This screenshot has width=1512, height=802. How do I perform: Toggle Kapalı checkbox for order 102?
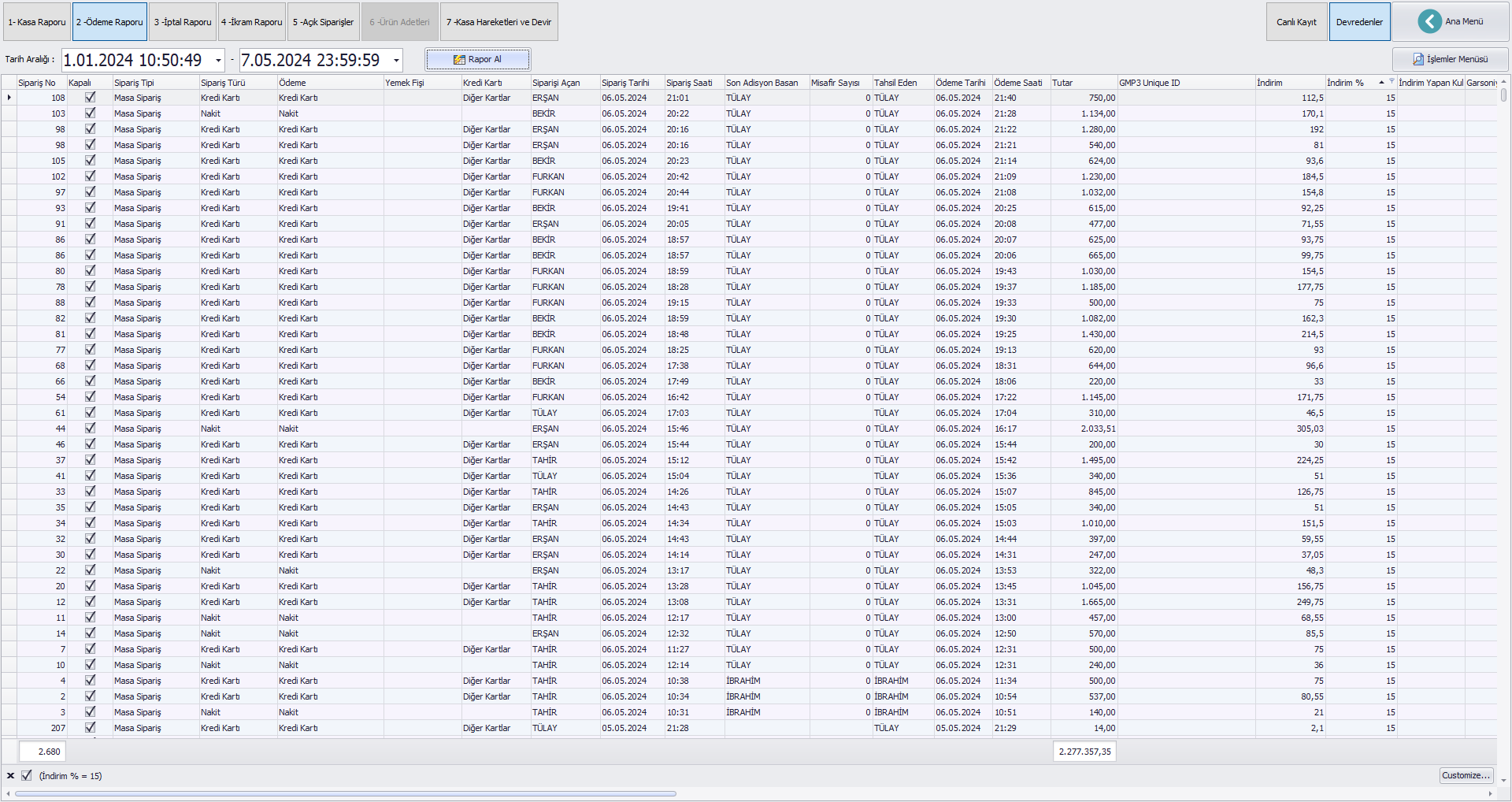click(x=90, y=176)
